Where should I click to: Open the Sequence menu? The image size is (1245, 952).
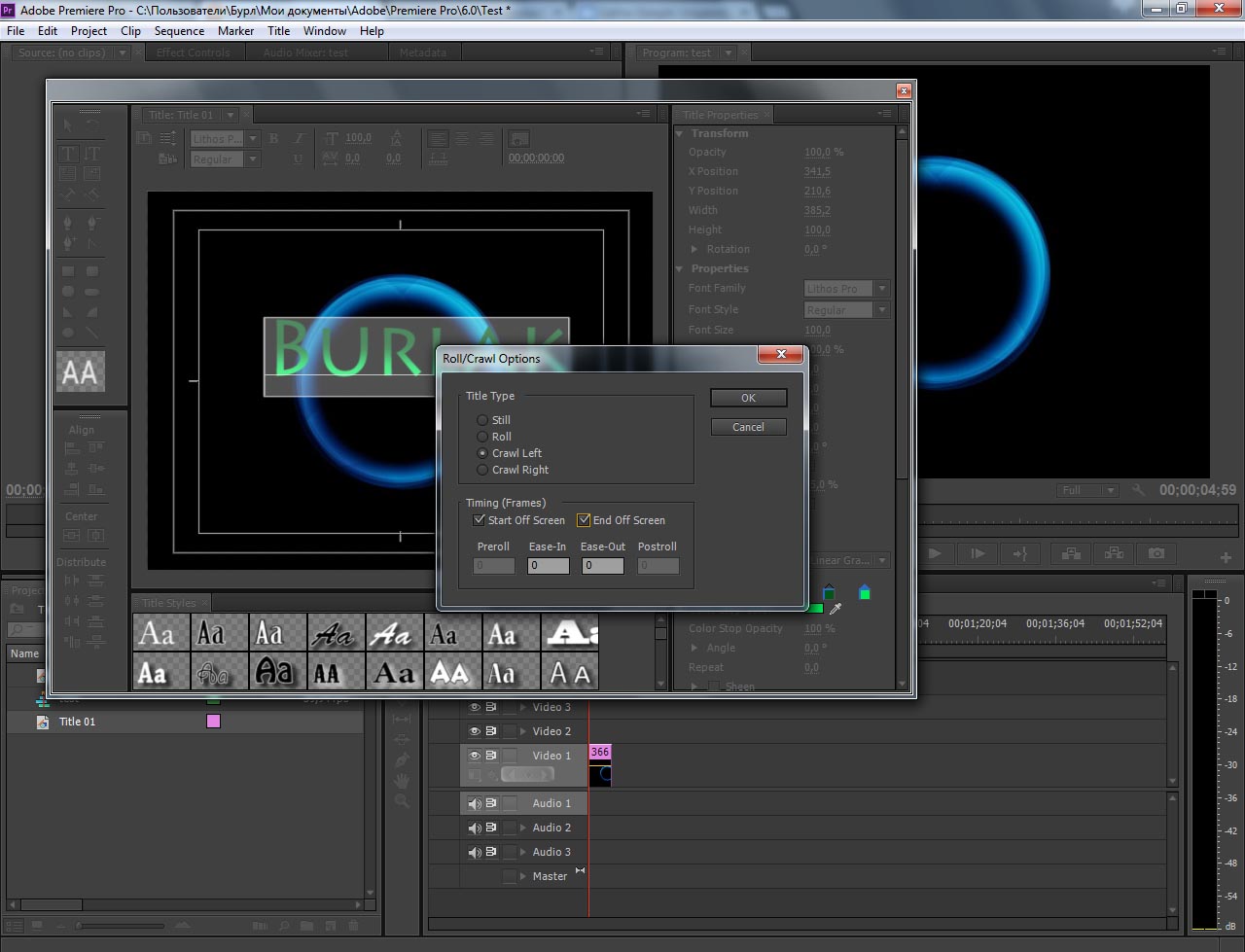pos(179,31)
